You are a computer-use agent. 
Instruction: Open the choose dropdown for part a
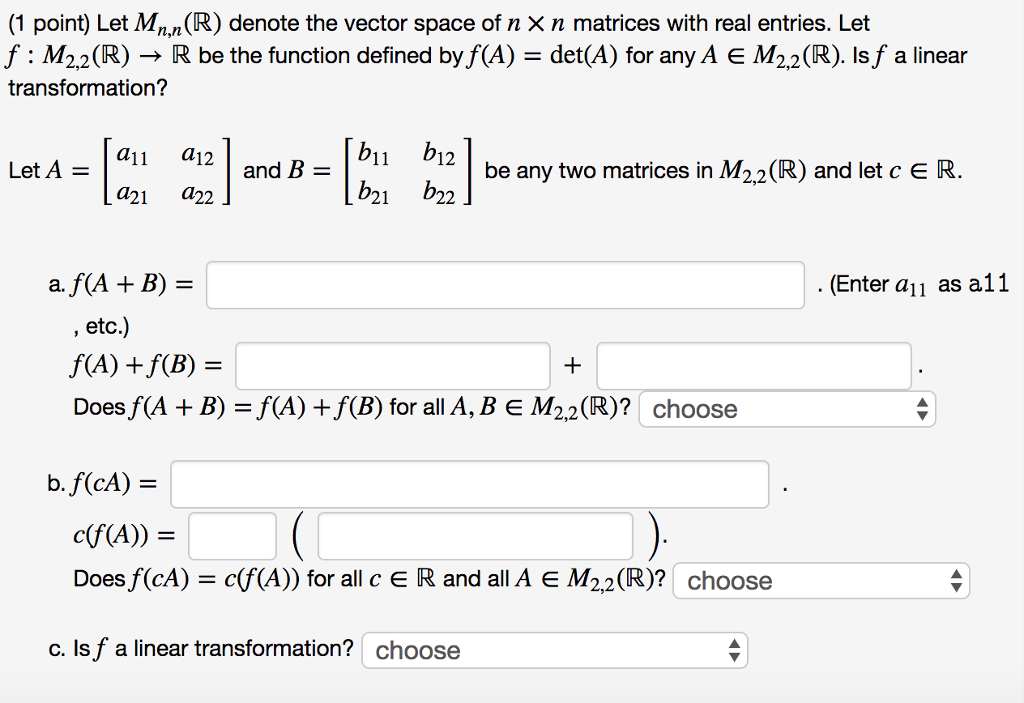[x=787, y=409]
